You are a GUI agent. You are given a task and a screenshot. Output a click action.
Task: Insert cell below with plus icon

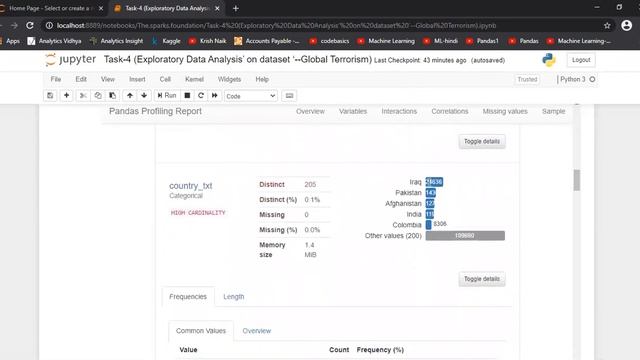coord(66,96)
